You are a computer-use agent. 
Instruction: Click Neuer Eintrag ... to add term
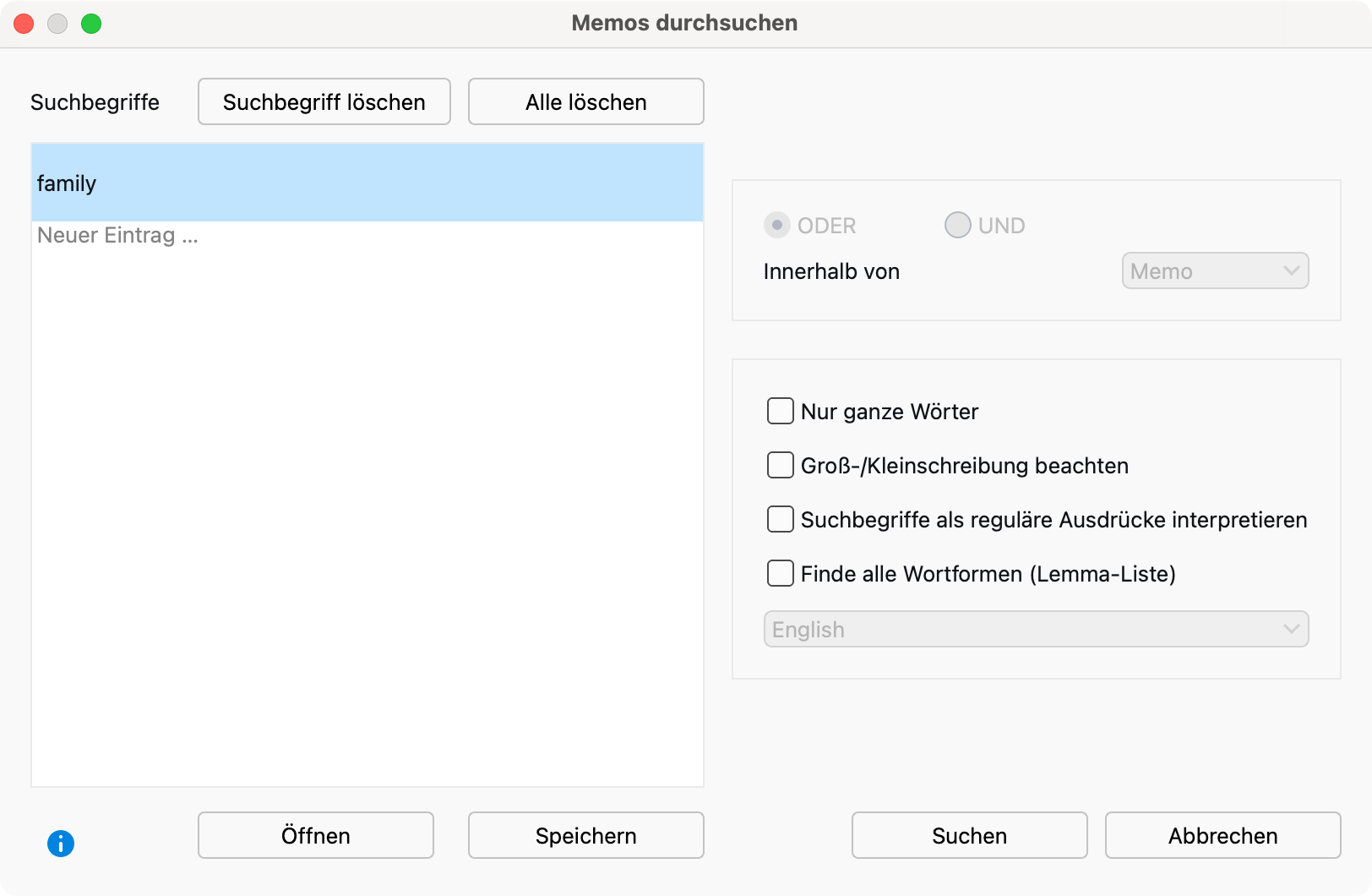point(117,235)
